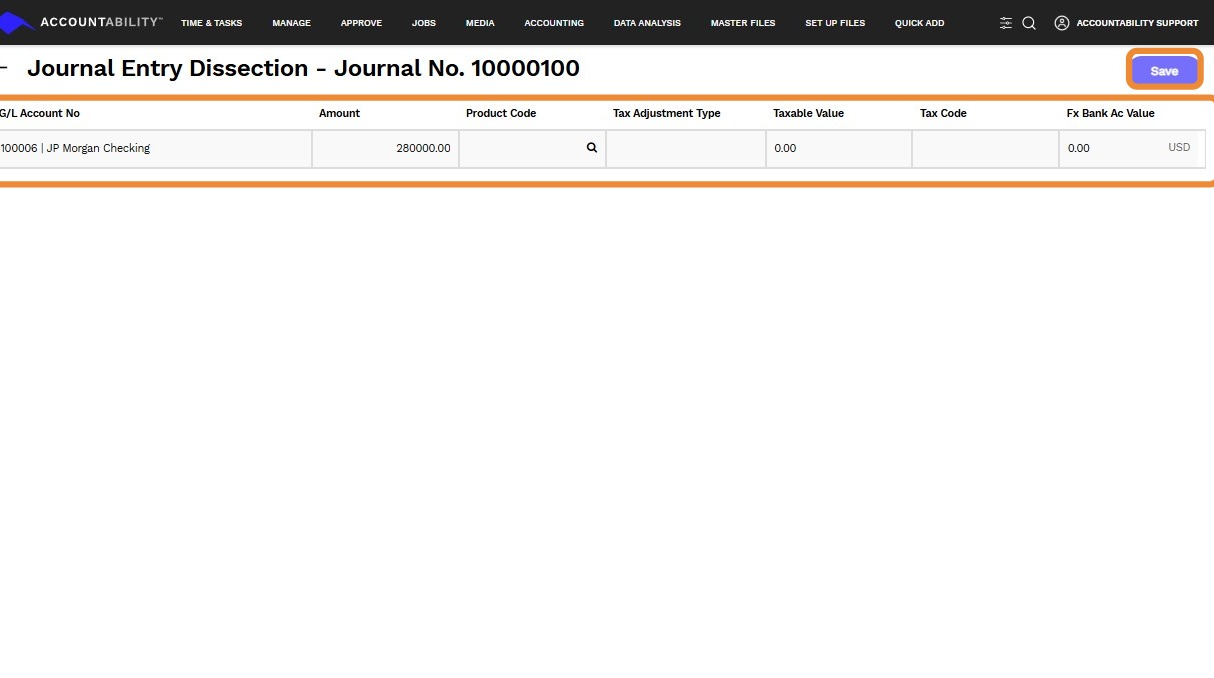This screenshot has width=1214, height=678.
Task: Click the USD currency label
Action: [x=1179, y=148]
